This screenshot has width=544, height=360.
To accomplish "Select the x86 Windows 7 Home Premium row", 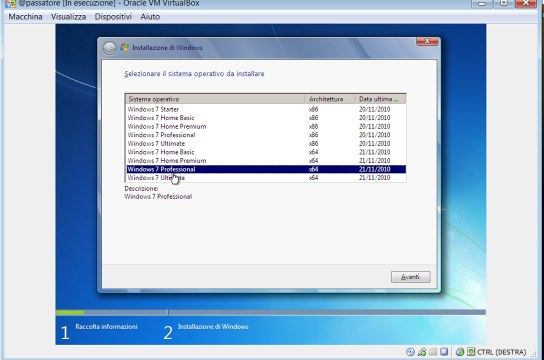I will click(266, 126).
